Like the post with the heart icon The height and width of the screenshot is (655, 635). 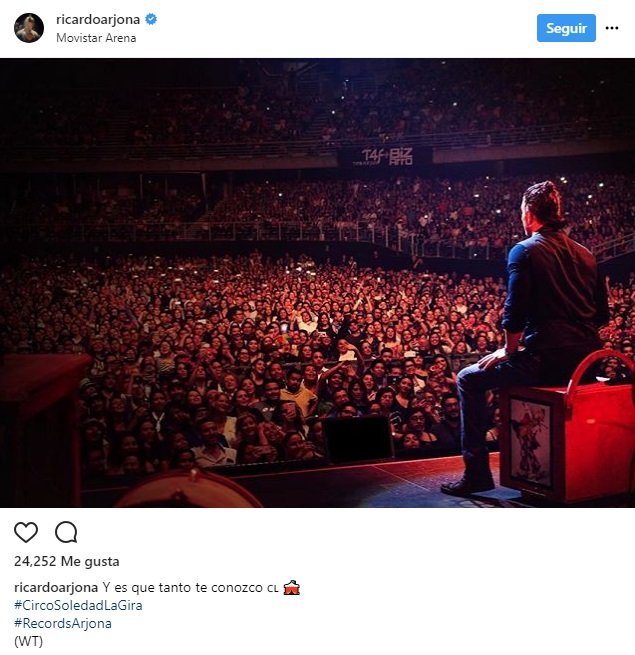(x=26, y=532)
